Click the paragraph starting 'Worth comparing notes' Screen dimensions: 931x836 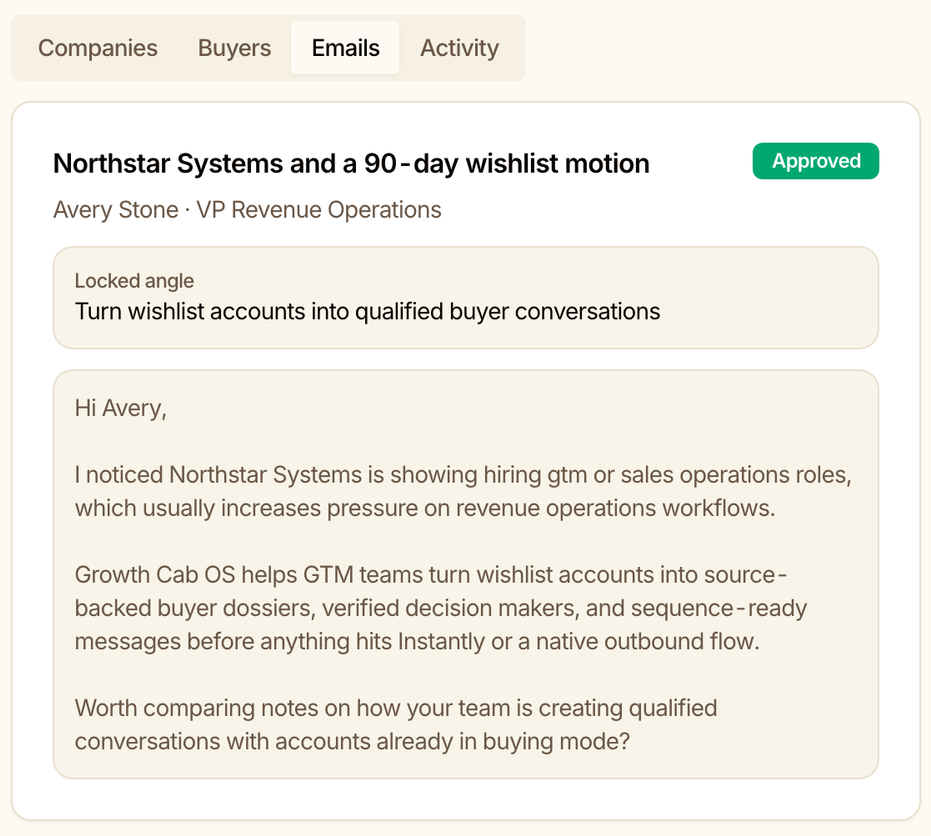[x=396, y=724]
